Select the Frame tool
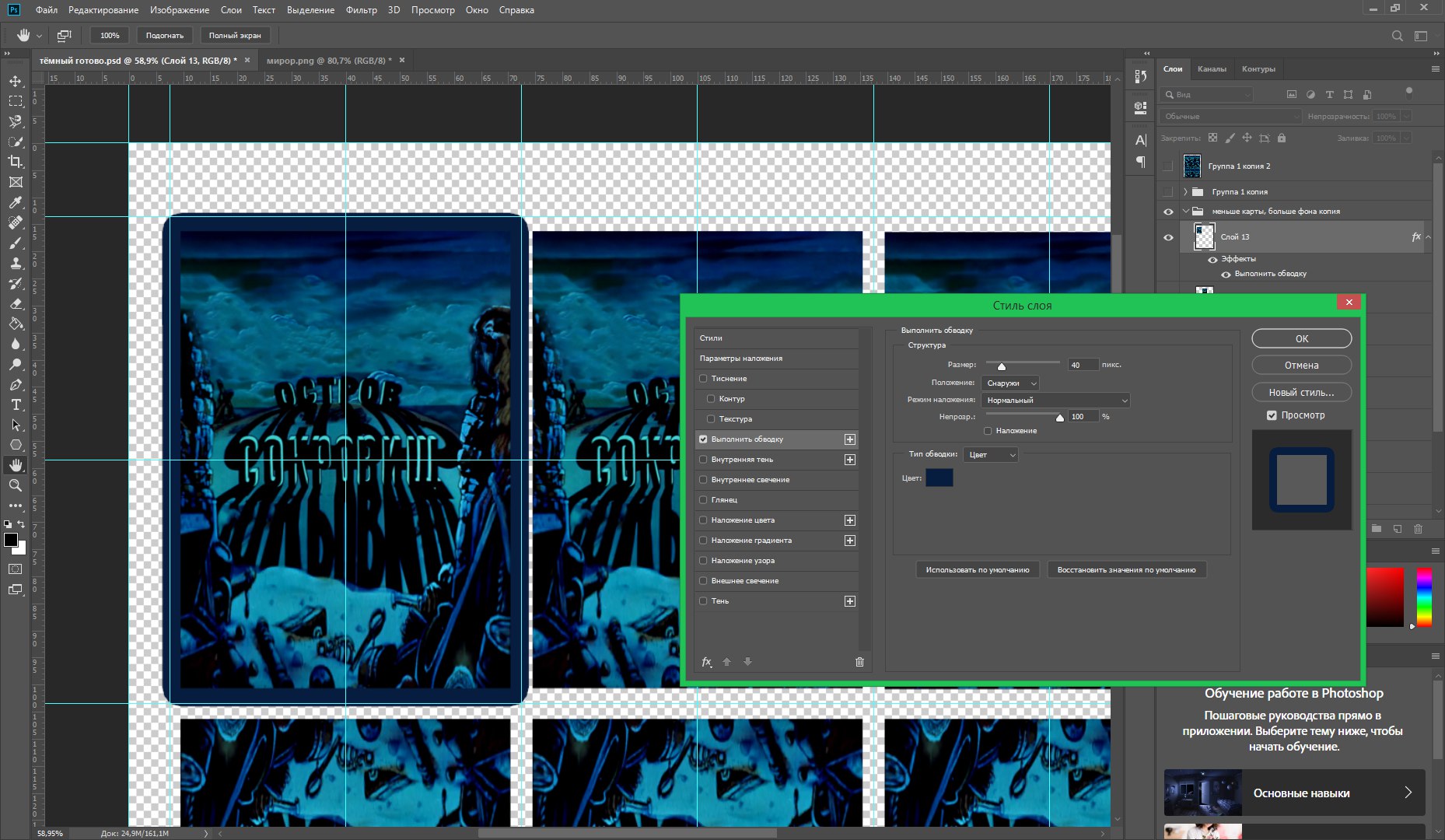This screenshot has height=840, width=1445. tap(16, 182)
